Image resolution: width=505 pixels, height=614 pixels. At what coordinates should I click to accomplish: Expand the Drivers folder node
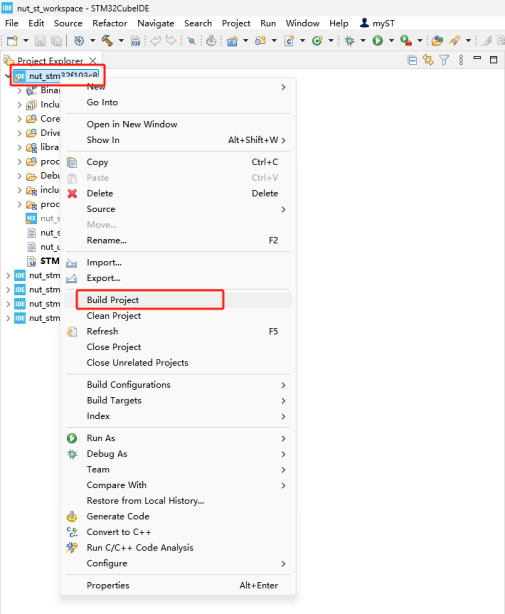[x=19, y=133]
